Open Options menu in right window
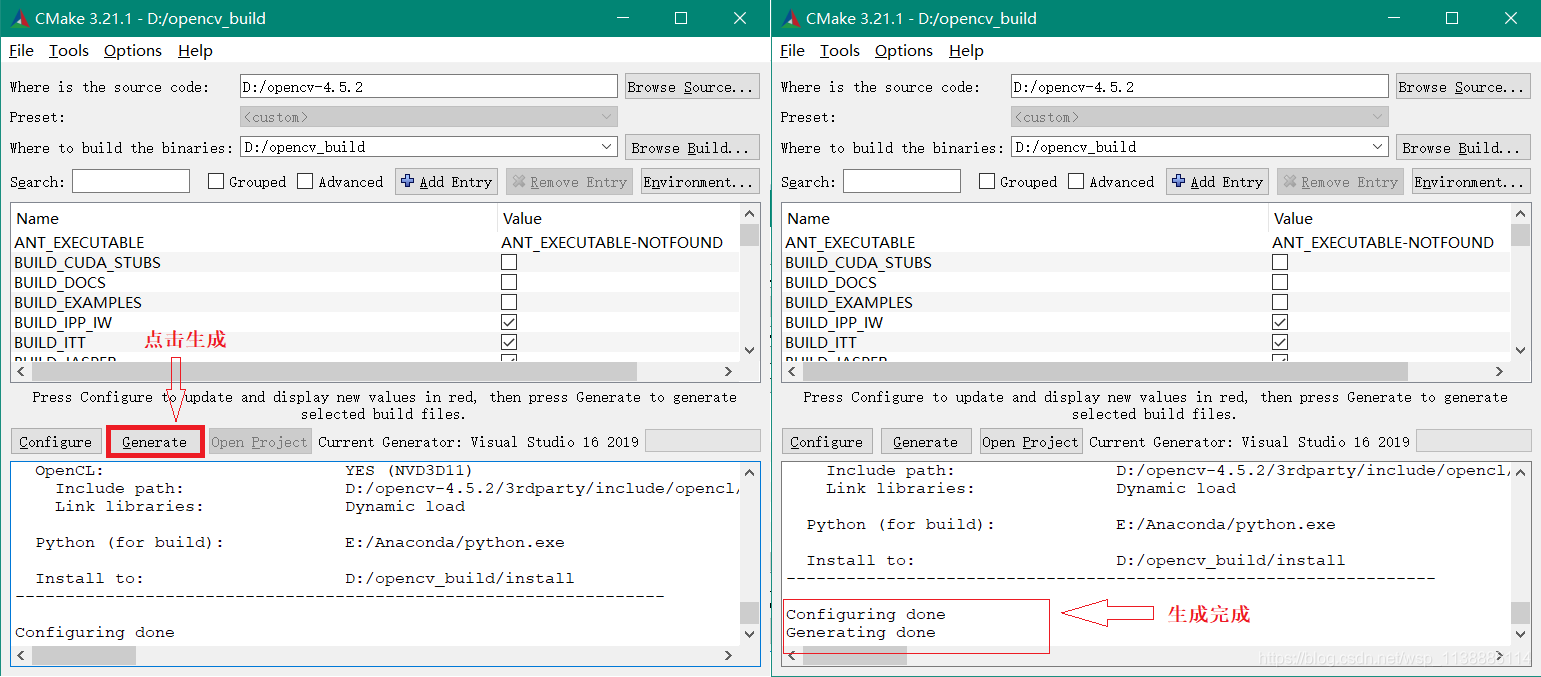The width and height of the screenshot is (1541, 677). pyautogui.click(x=904, y=51)
